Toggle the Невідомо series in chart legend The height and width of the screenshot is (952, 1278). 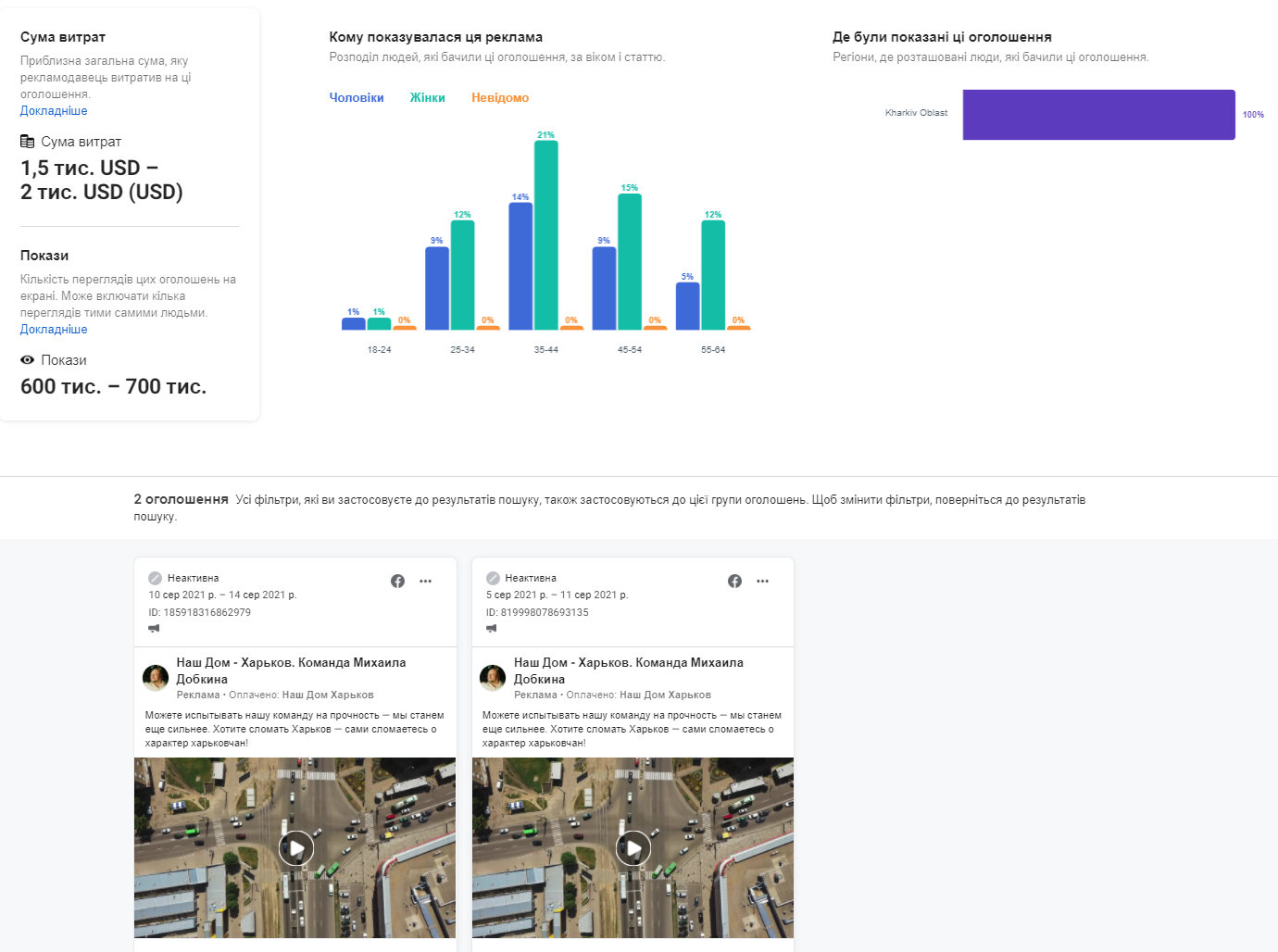500,97
